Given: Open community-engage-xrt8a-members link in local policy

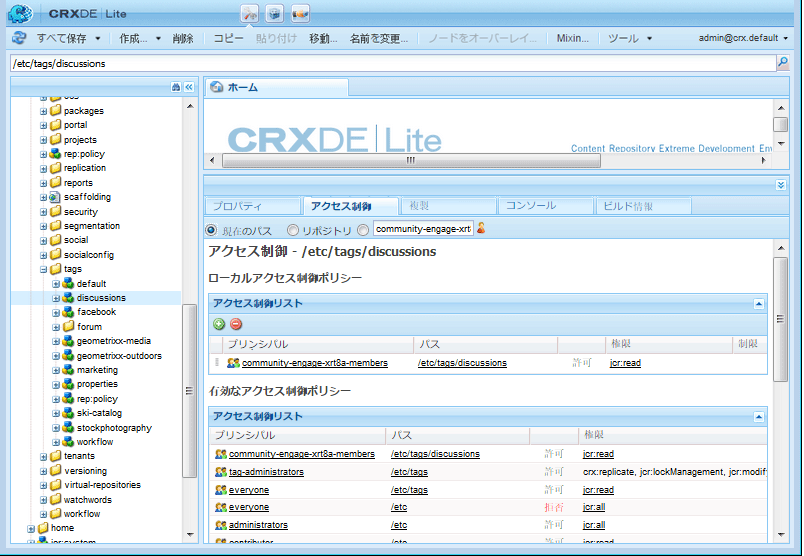Looking at the screenshot, I should (315, 363).
